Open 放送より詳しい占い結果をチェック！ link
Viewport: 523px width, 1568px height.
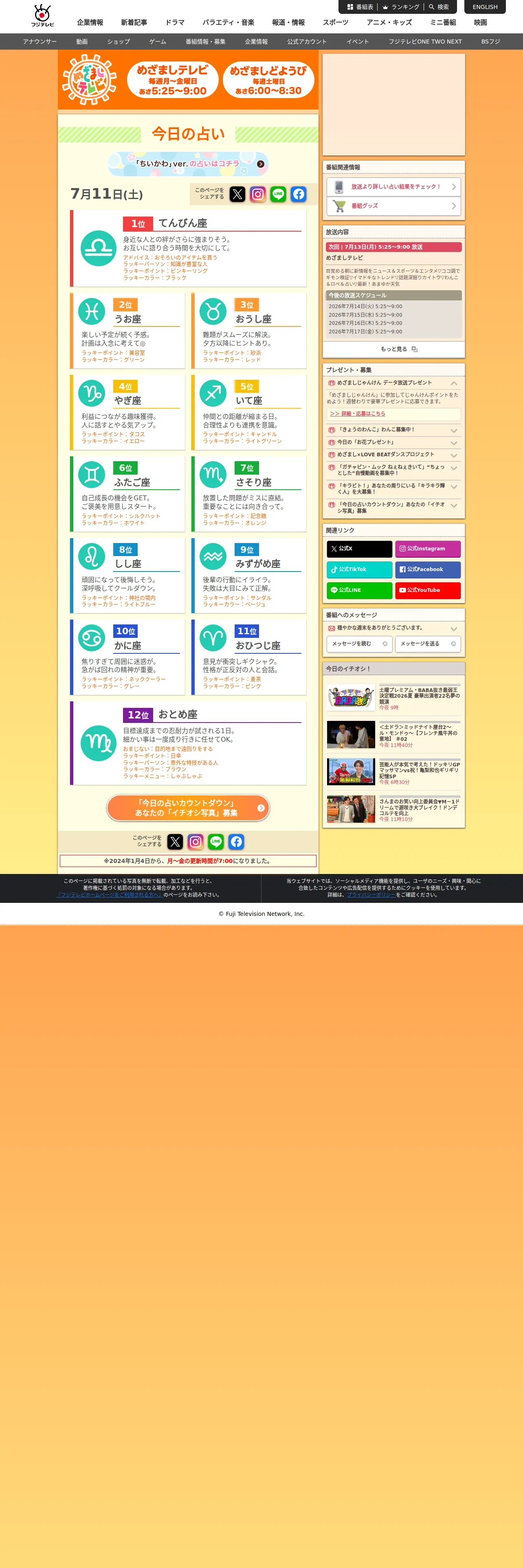tap(393, 187)
